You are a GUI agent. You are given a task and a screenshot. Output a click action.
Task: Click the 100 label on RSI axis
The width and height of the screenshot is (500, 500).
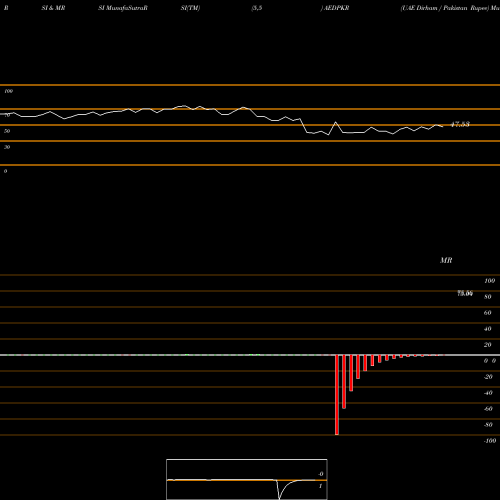point(9,91)
